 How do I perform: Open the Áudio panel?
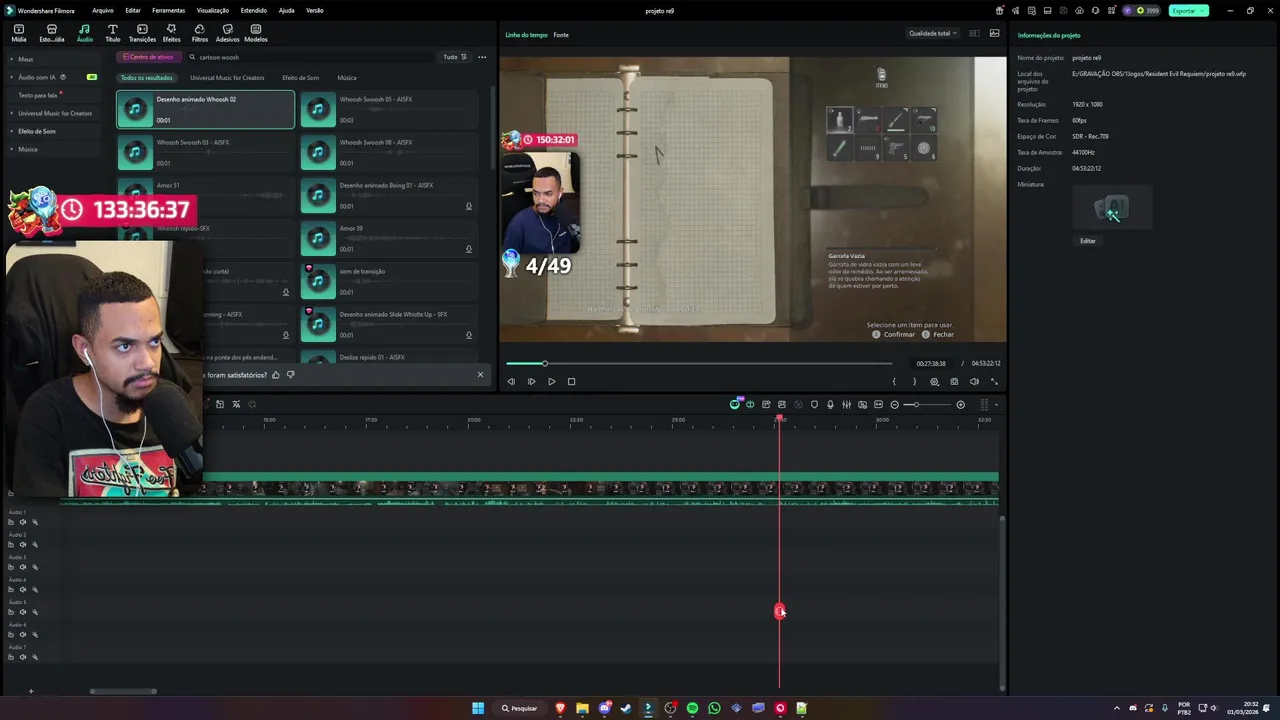[x=84, y=33]
